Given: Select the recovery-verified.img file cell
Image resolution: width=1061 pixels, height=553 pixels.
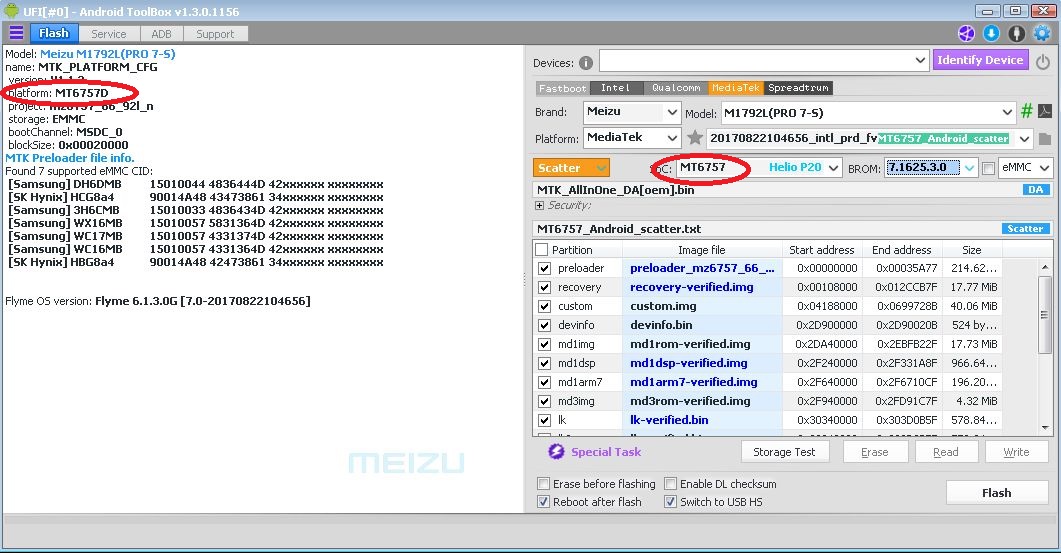Looking at the screenshot, I should [x=702, y=287].
